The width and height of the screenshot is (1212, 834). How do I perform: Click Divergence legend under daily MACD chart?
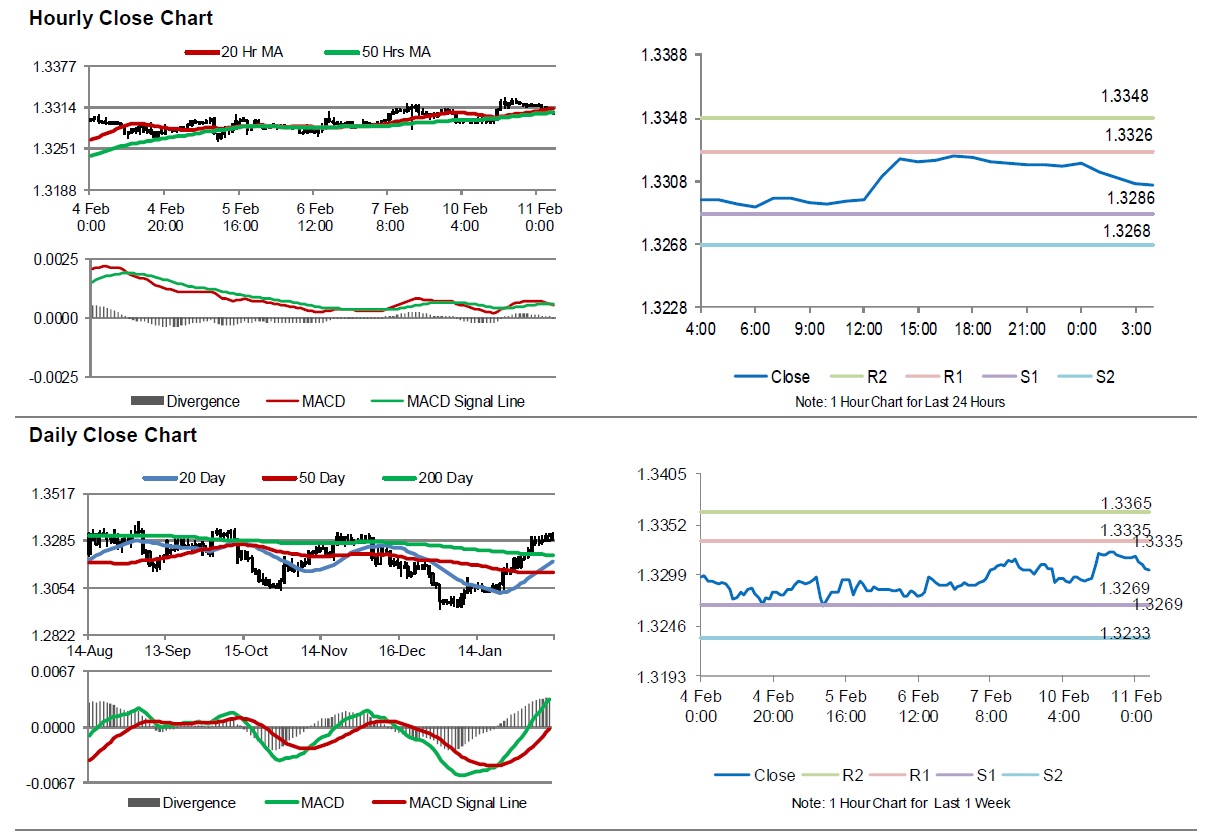pos(182,802)
